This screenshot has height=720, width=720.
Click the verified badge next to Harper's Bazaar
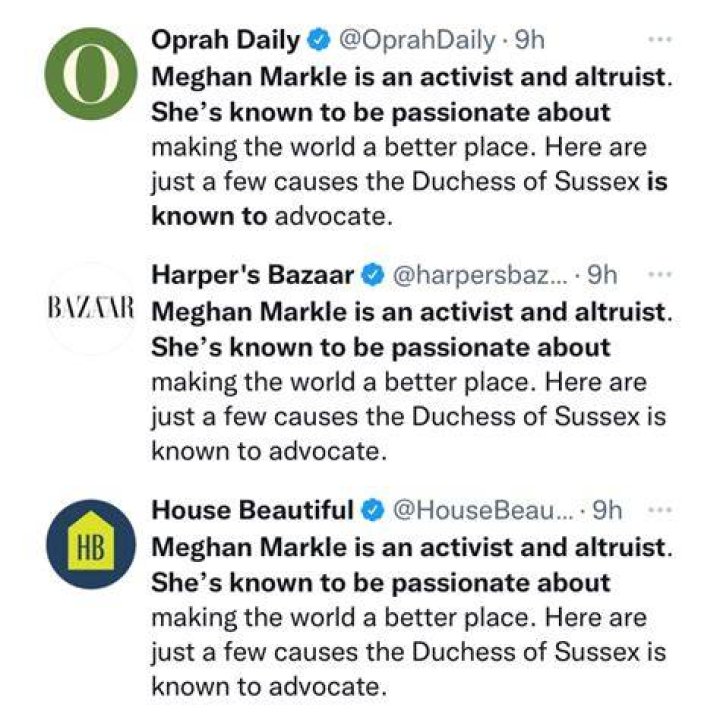click(373, 276)
